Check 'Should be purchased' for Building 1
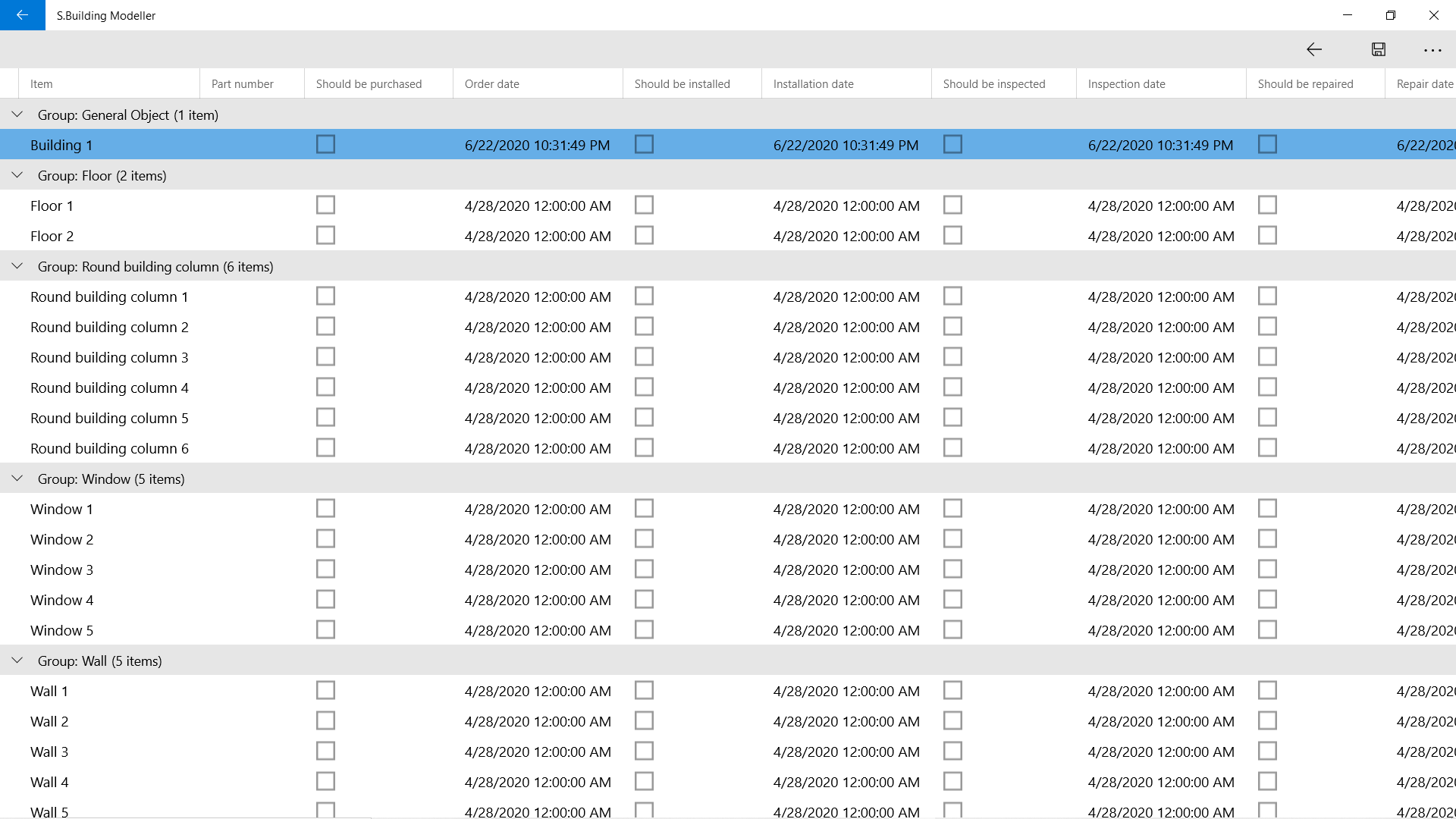 coord(325,144)
